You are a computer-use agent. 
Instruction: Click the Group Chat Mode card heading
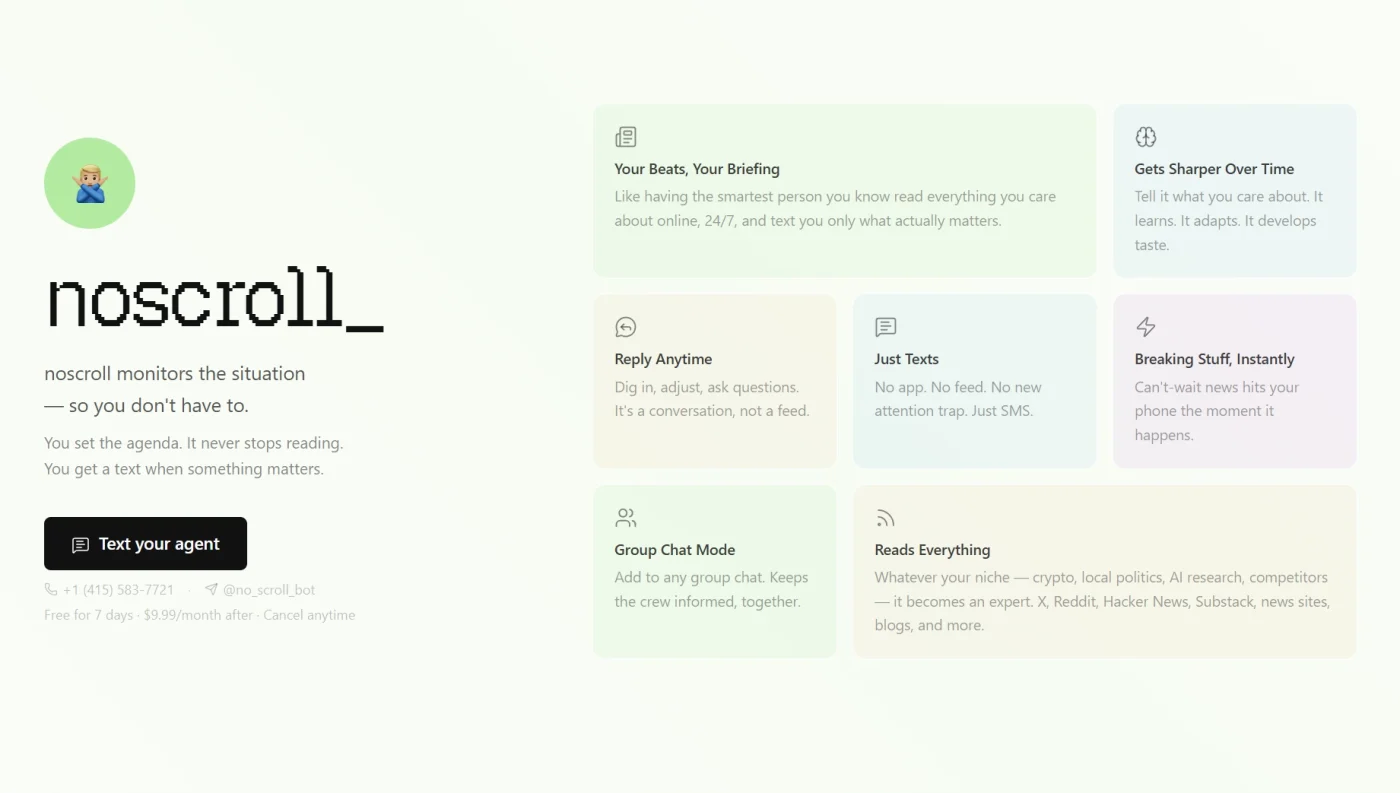coord(675,550)
